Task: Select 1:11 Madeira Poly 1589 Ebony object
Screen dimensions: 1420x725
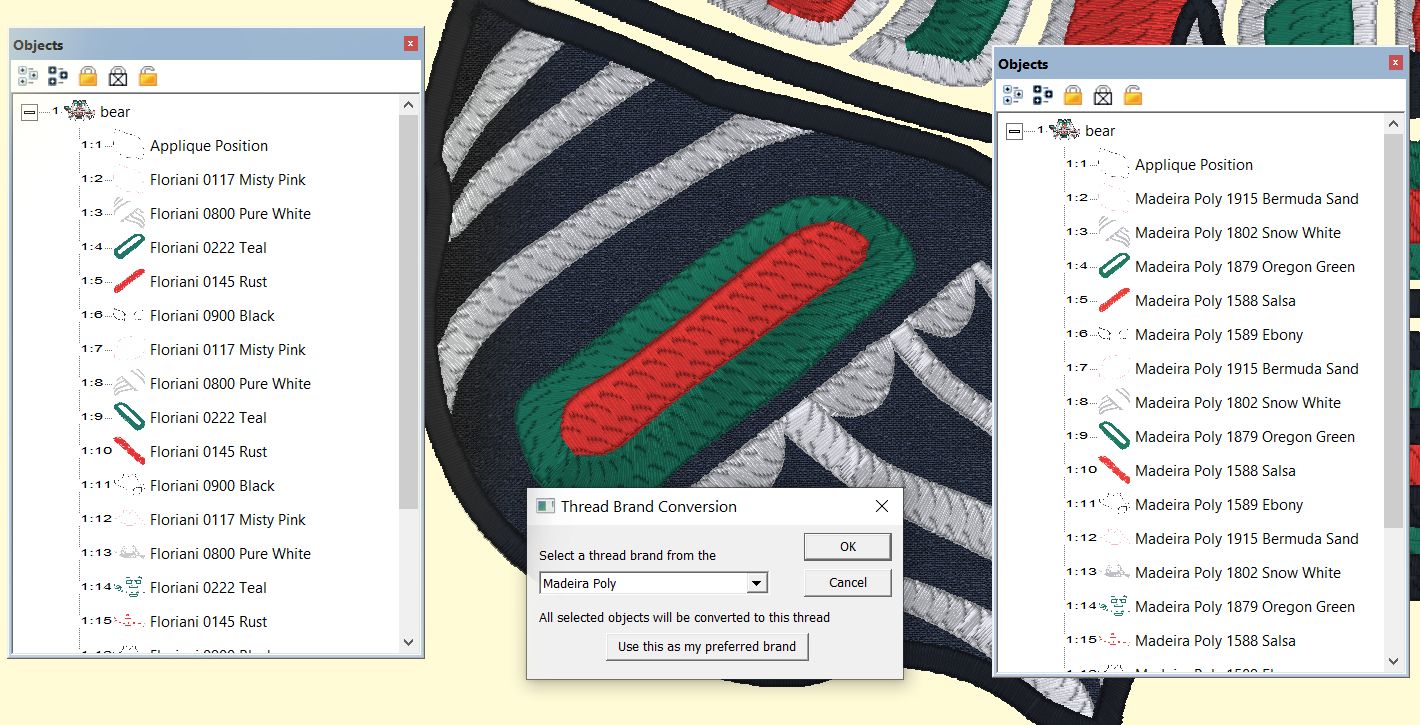Action: (1218, 505)
